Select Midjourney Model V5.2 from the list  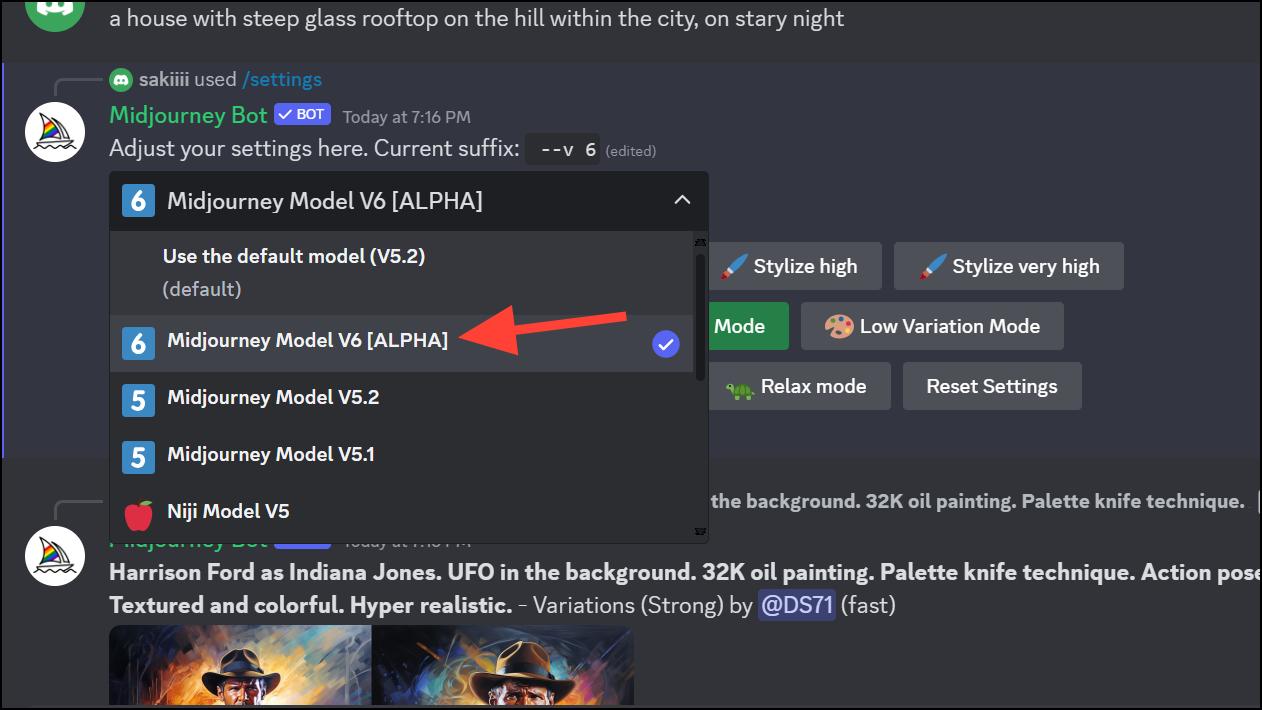coord(300,397)
